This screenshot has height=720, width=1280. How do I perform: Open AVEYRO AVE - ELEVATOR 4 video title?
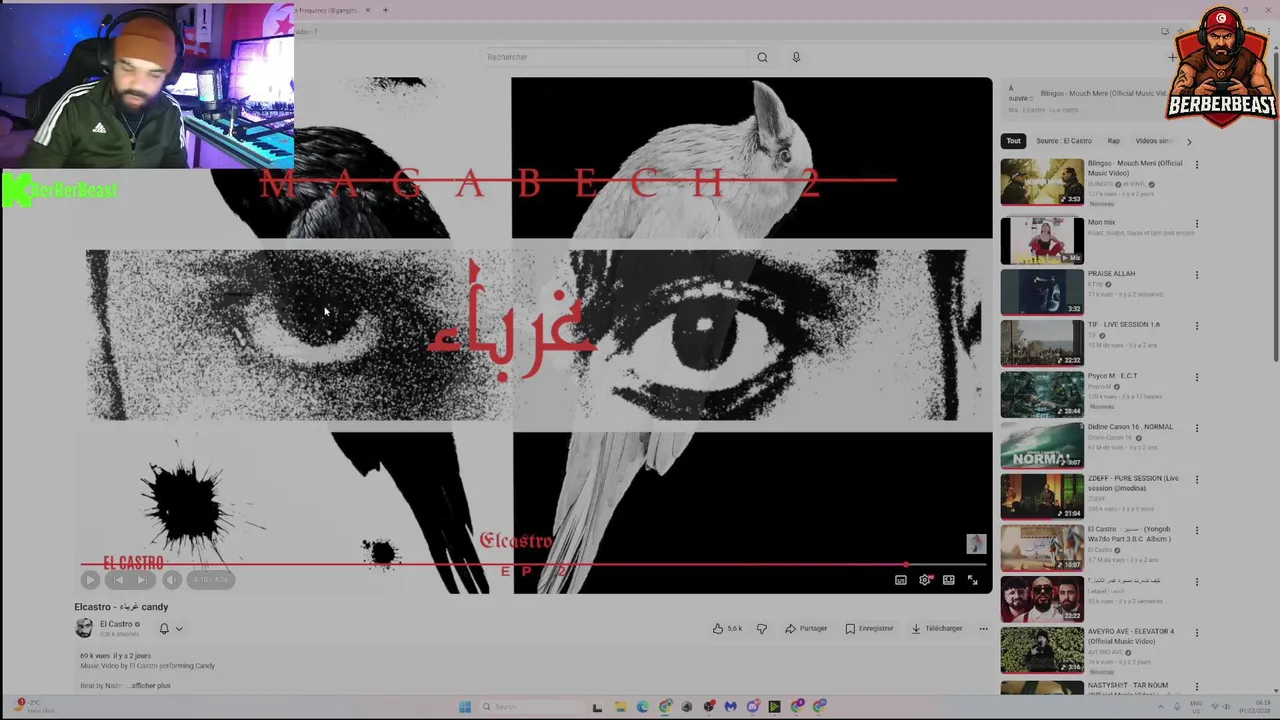(1131, 636)
